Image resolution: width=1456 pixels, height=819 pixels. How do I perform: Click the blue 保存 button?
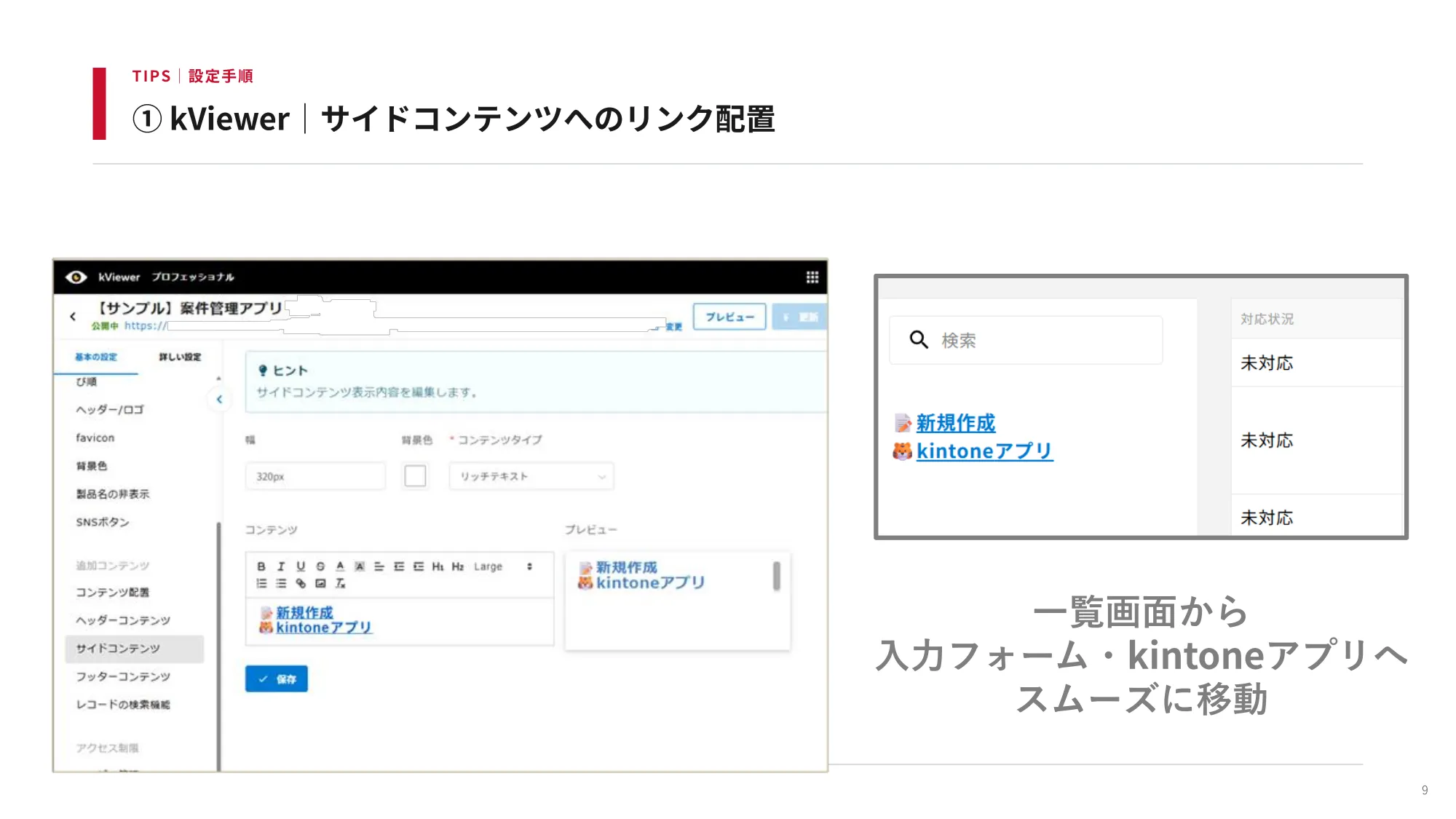(x=277, y=678)
